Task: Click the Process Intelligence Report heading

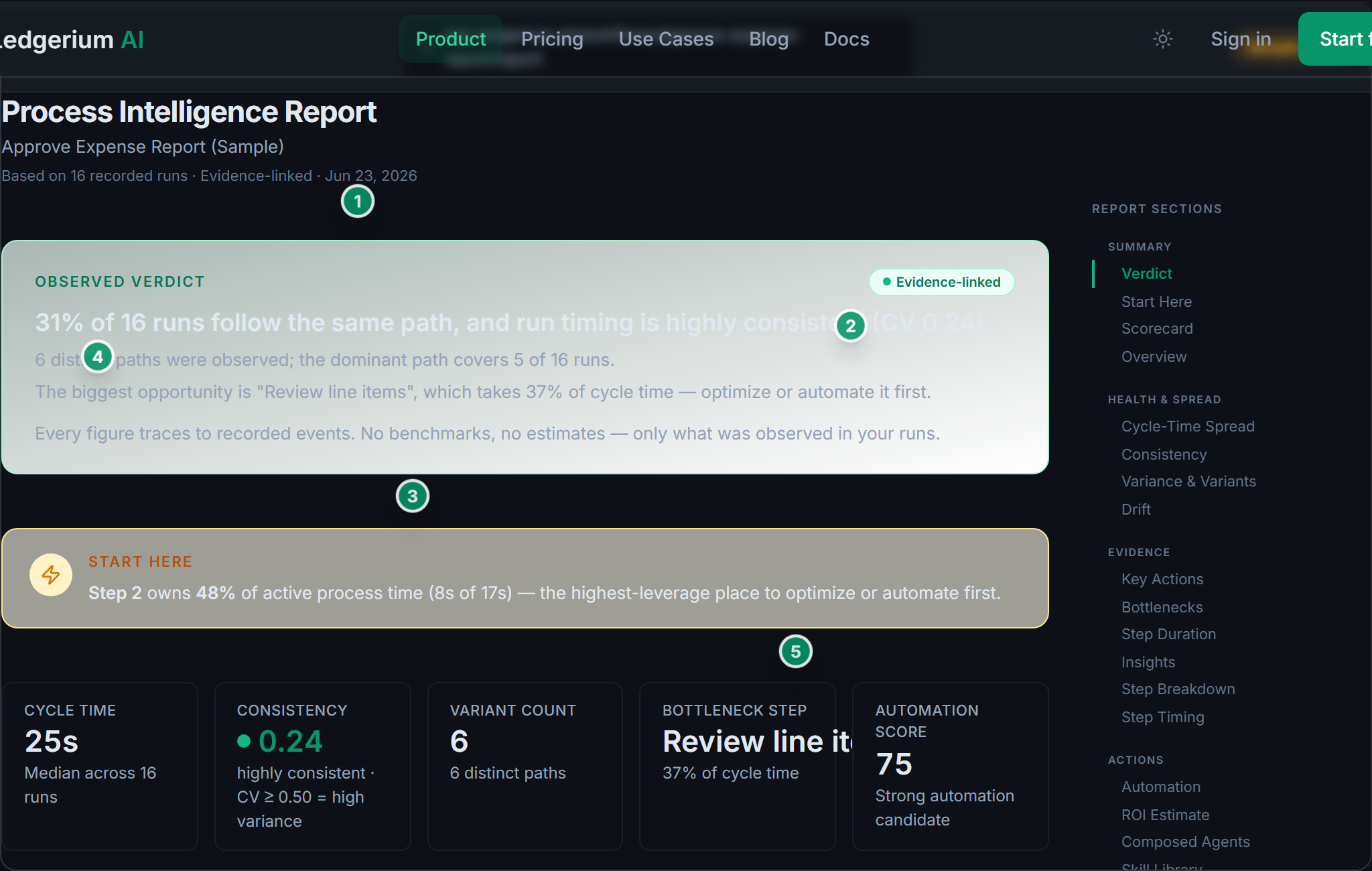Action: point(189,112)
